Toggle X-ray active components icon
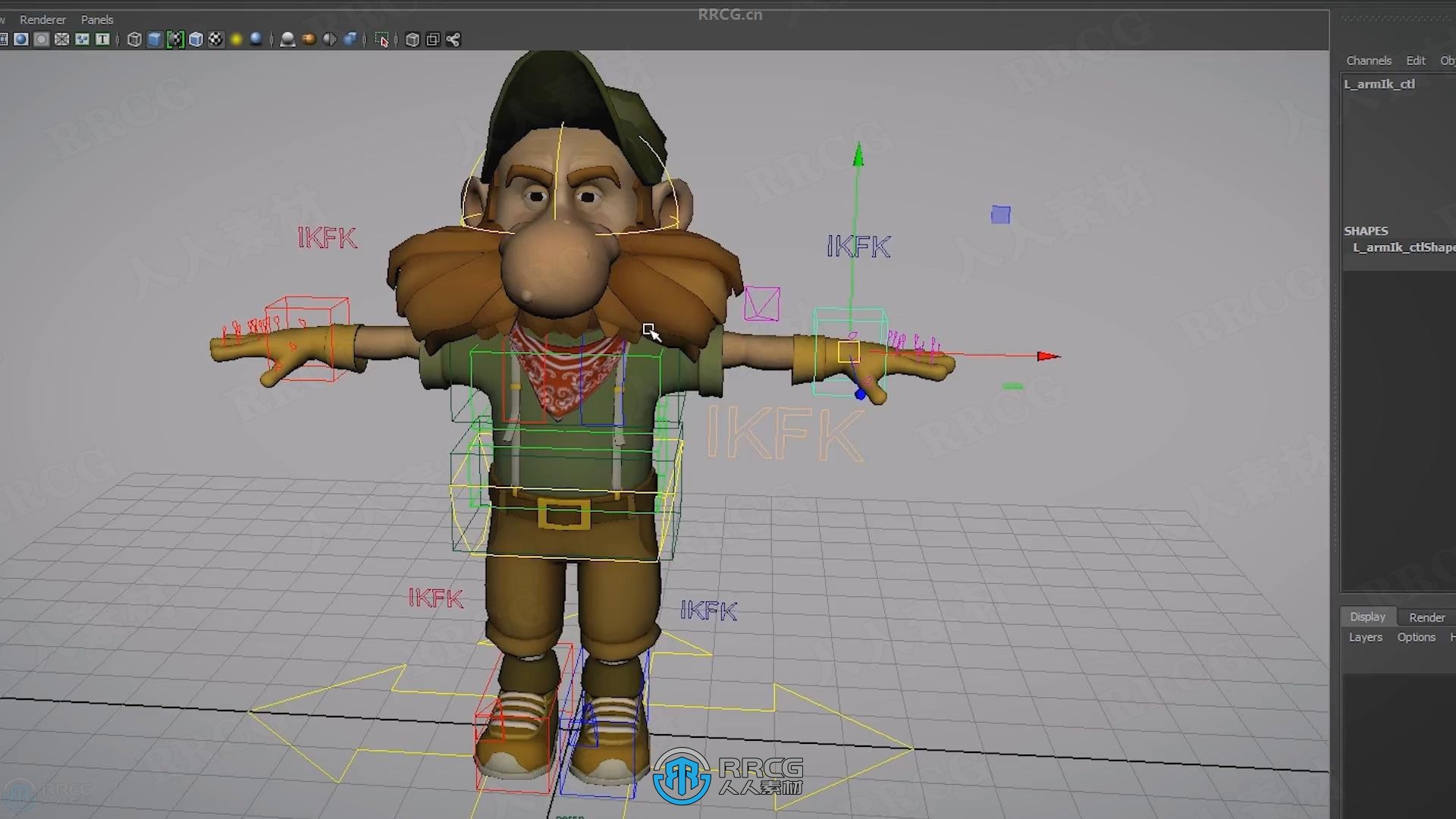Viewport: 1456px width, 819px height. (433, 39)
